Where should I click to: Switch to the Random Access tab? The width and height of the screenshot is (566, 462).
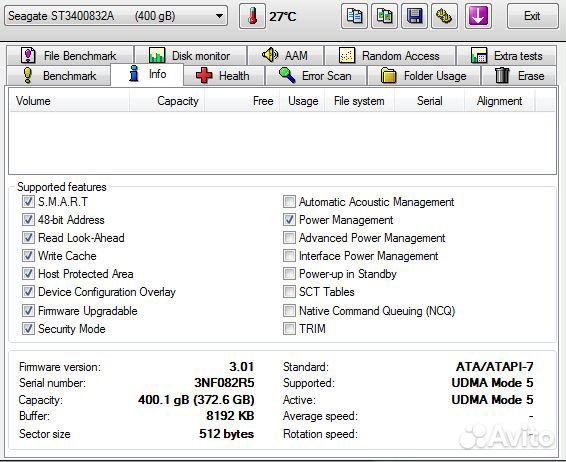click(x=390, y=56)
